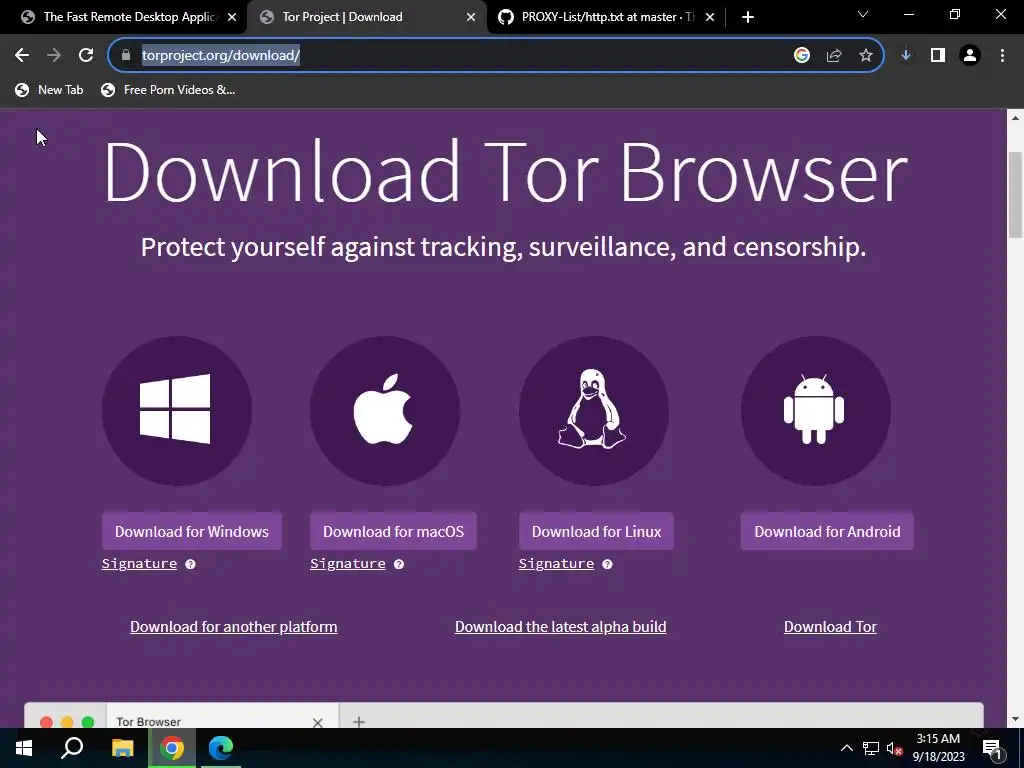Open the macOS Signature link
1024x768 pixels.
(347, 564)
